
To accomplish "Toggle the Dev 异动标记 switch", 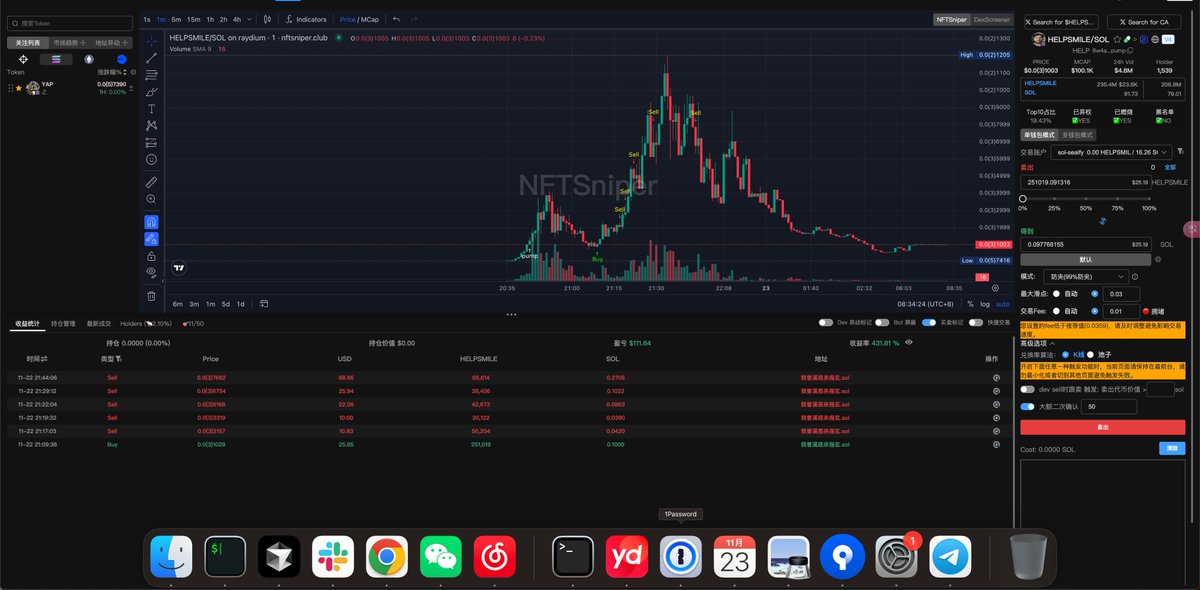I will [826, 323].
